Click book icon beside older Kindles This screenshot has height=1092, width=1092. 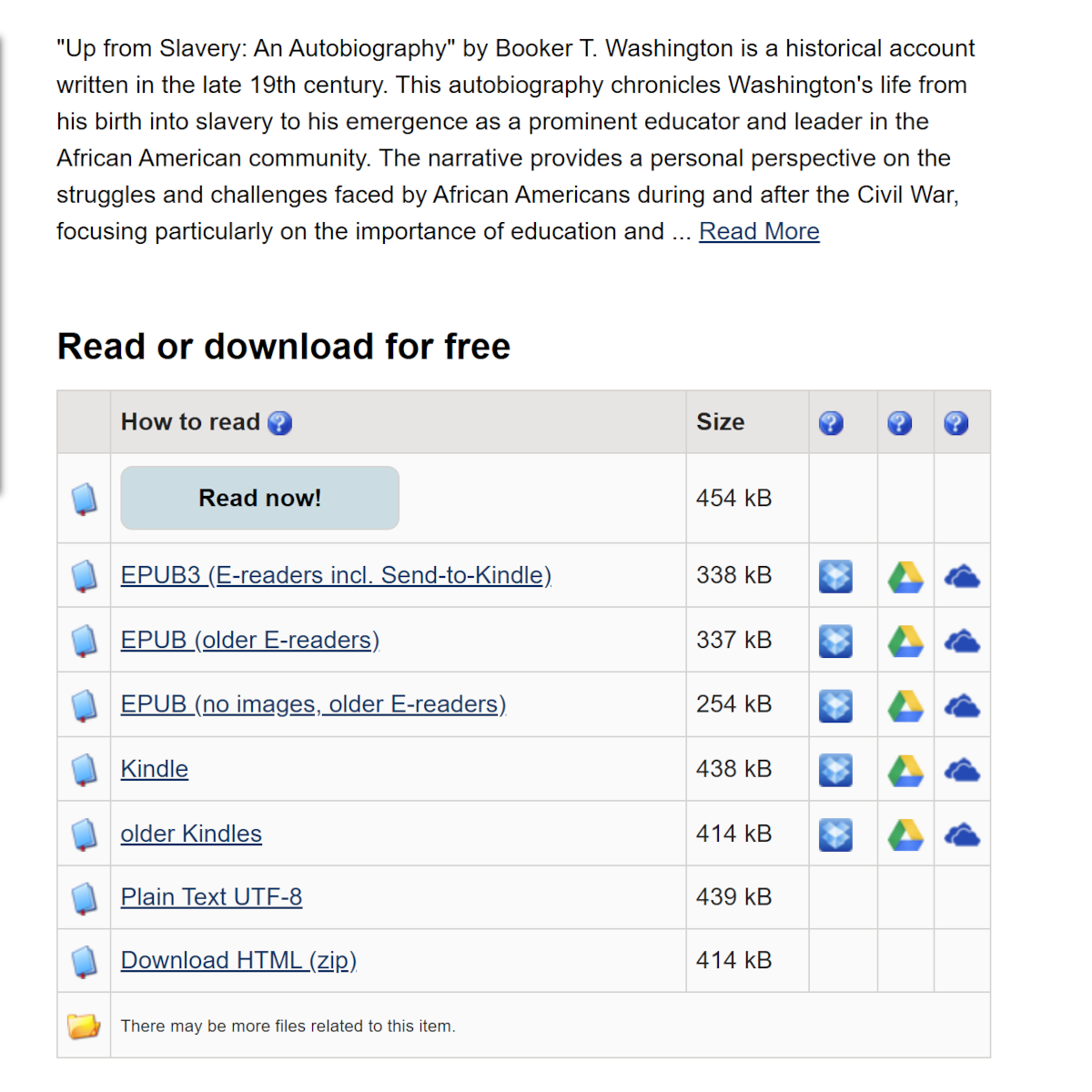coord(84,834)
